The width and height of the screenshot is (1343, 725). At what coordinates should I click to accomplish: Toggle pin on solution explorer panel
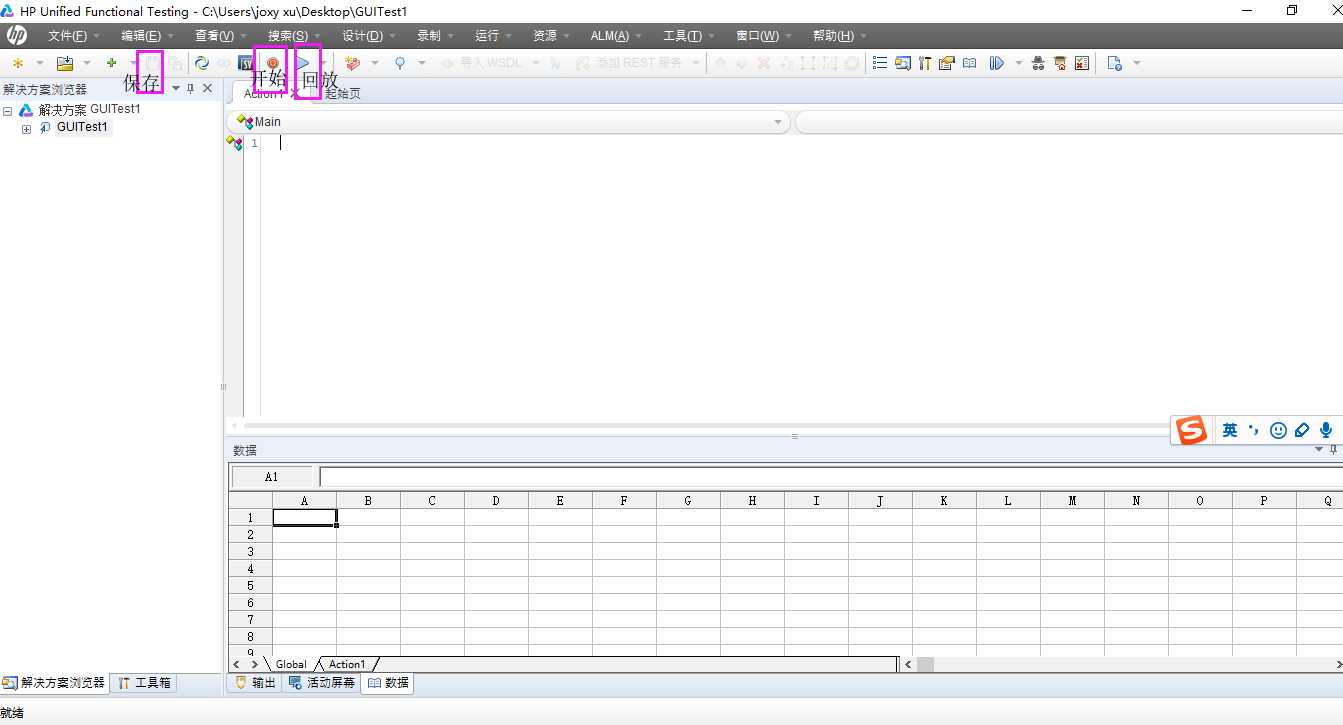tap(191, 89)
